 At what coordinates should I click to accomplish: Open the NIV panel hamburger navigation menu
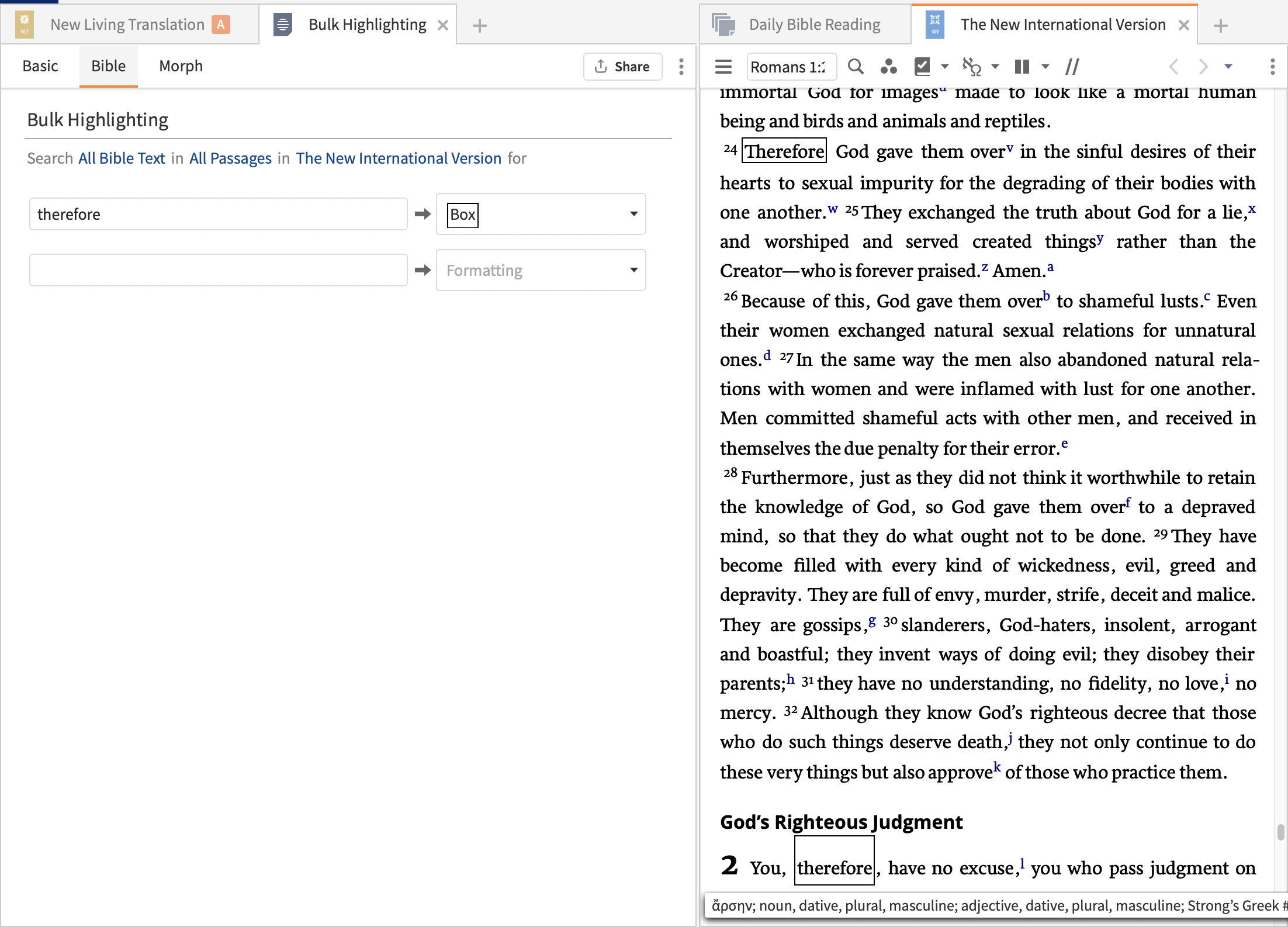pyautogui.click(x=723, y=67)
